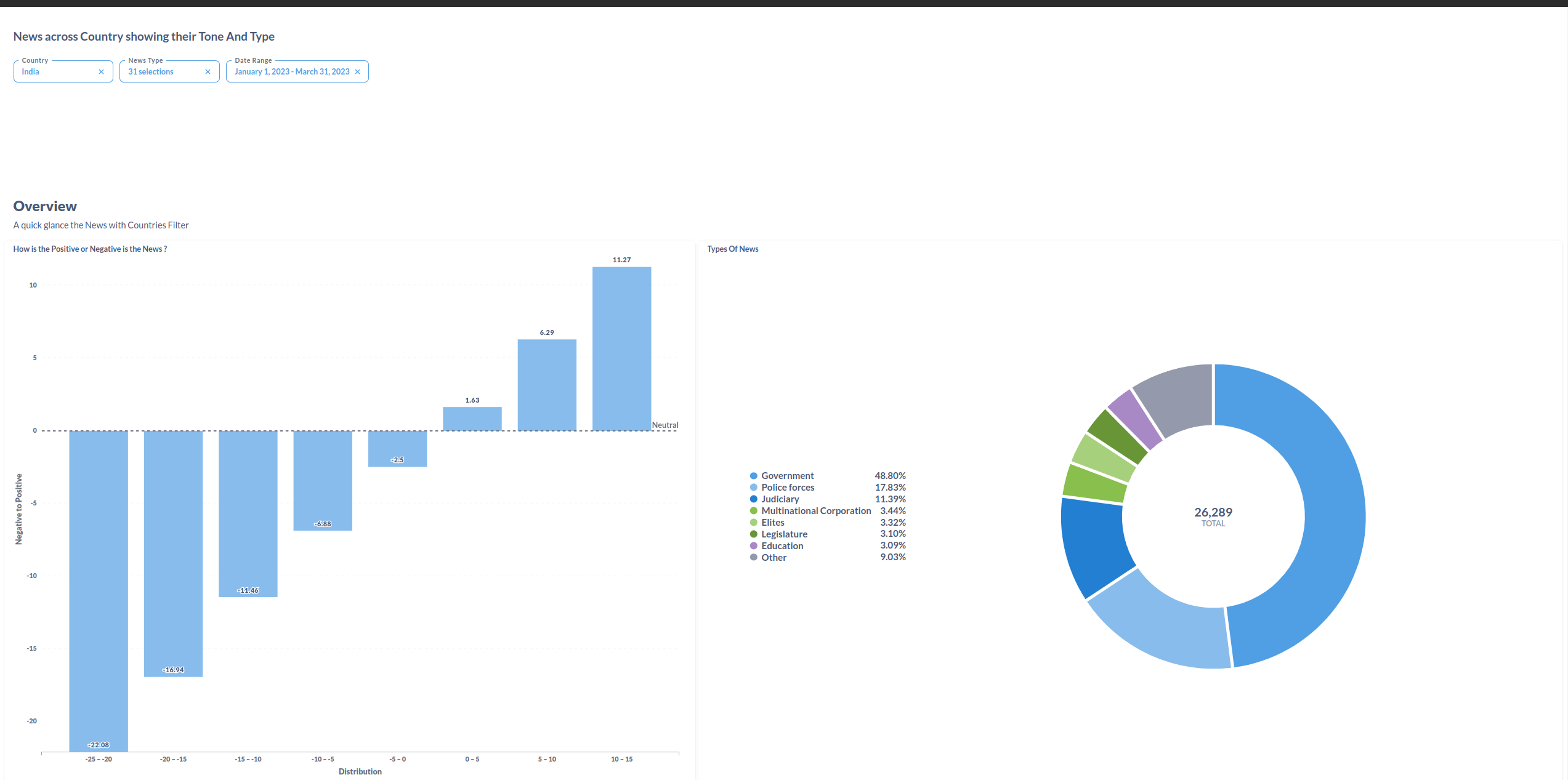
Task: Toggle Multinational Corporation legend dot
Action: tap(753, 511)
